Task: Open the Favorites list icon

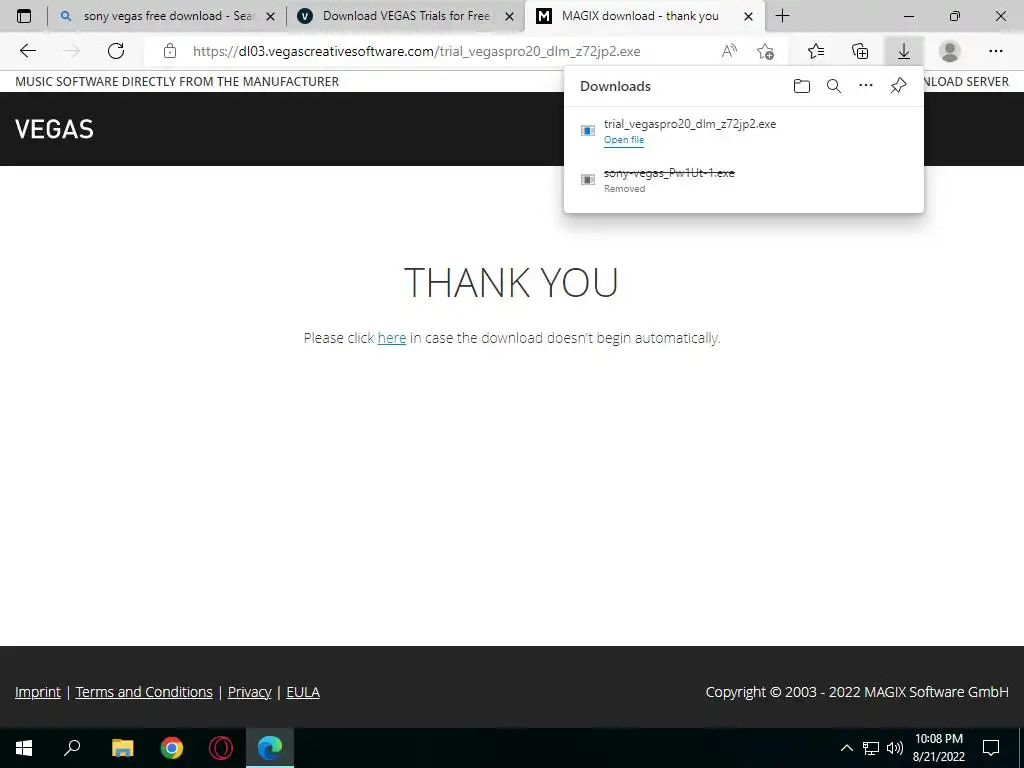Action: tap(816, 51)
